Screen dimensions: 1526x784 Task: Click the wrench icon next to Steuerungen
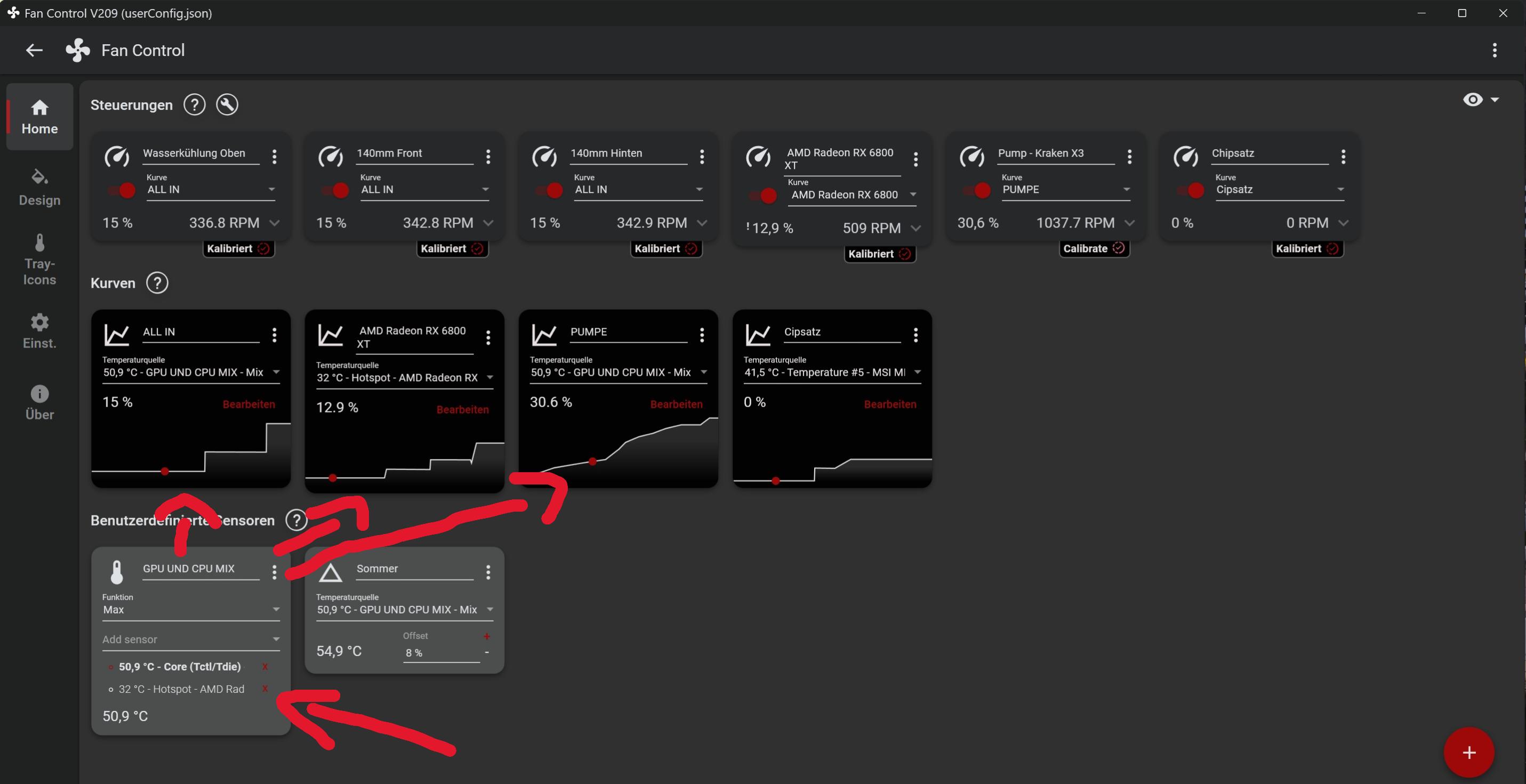coord(227,105)
